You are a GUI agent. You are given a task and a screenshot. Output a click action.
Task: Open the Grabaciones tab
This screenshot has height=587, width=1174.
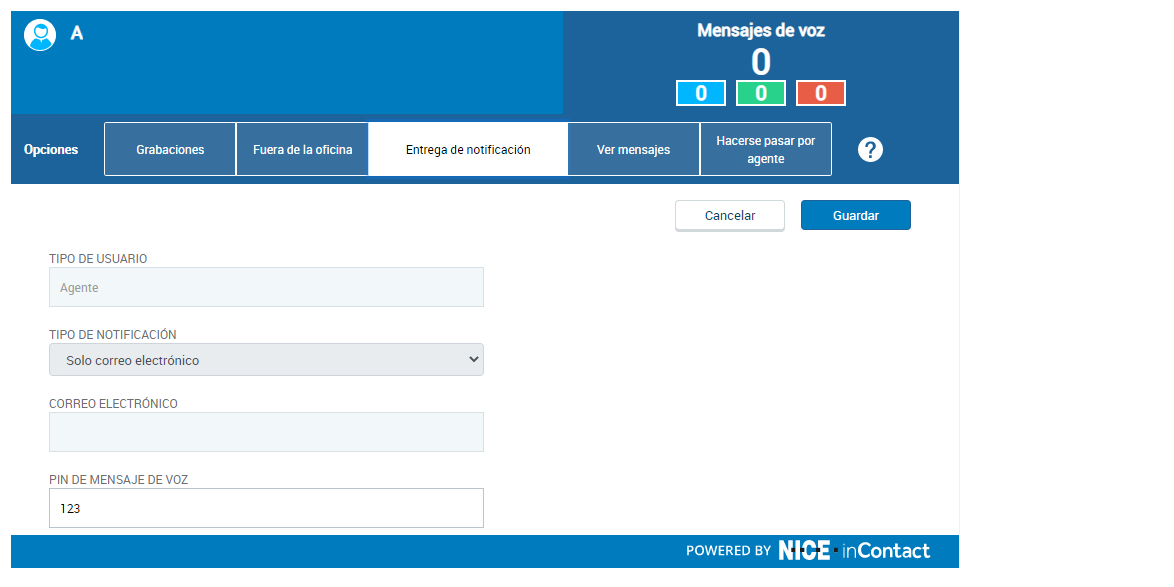(x=170, y=149)
